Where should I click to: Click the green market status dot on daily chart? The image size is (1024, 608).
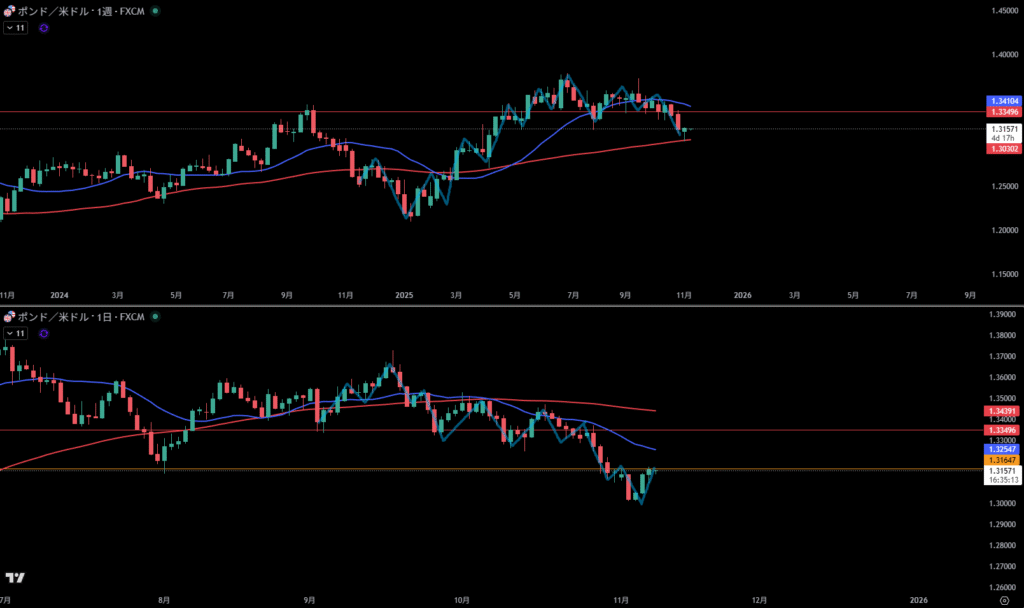point(154,317)
